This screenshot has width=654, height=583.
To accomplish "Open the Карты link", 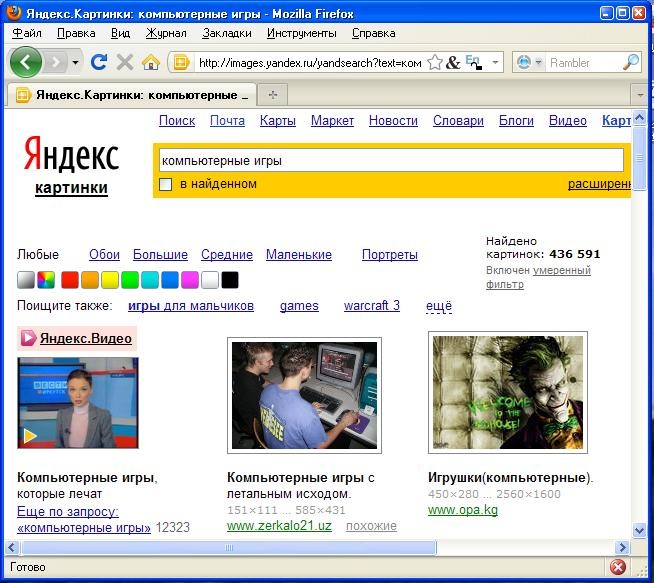I will pos(278,121).
